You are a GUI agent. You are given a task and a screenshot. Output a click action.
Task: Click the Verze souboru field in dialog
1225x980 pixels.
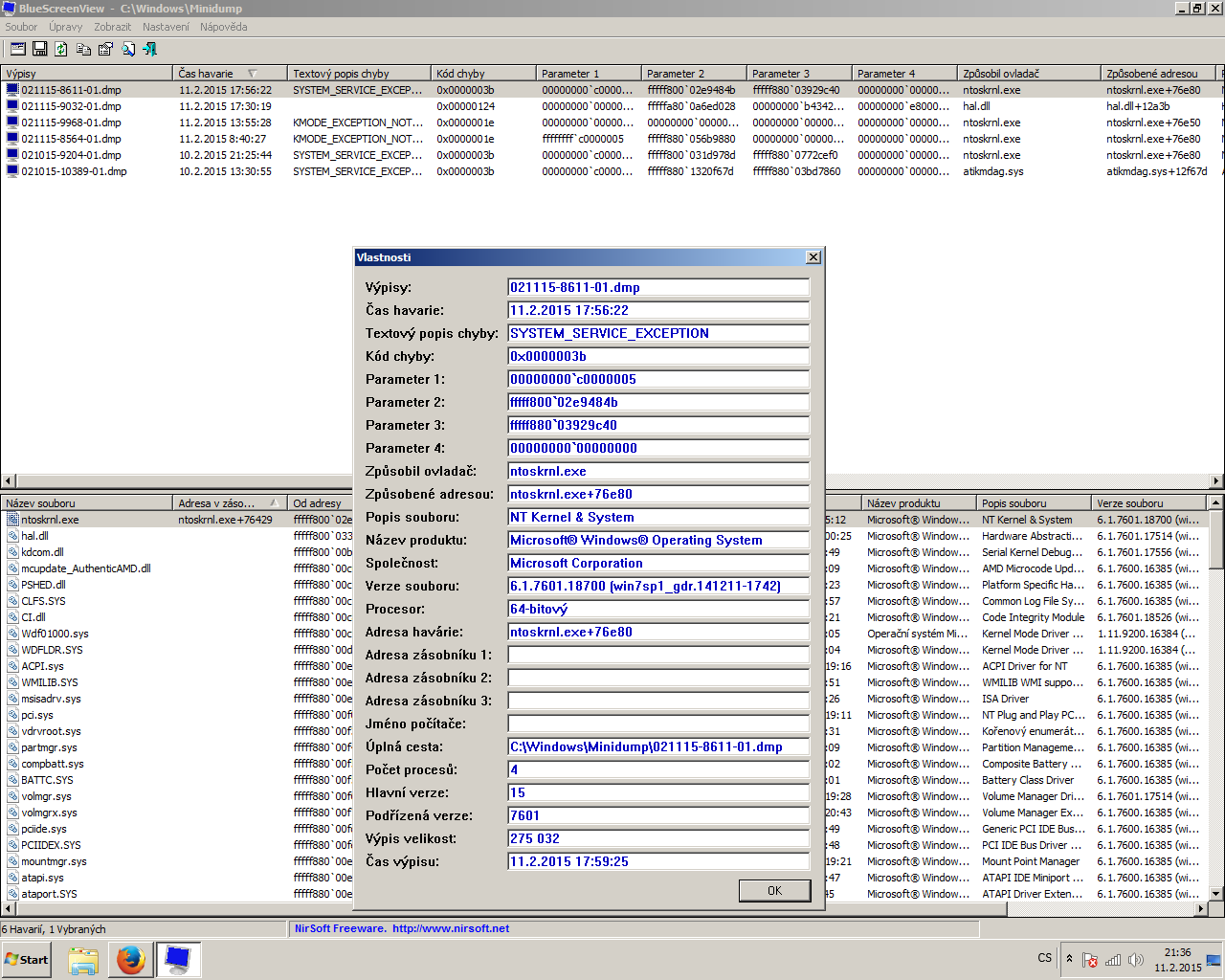(658, 586)
